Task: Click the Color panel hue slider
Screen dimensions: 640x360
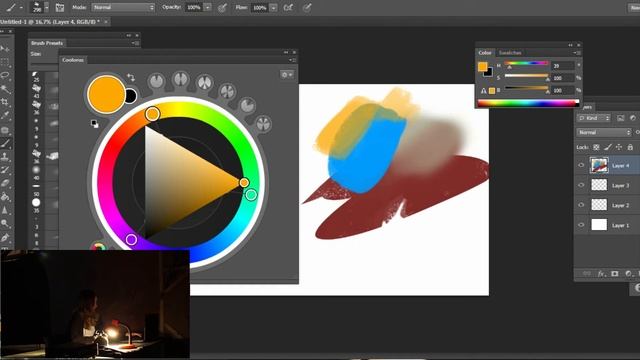Action: click(x=526, y=63)
